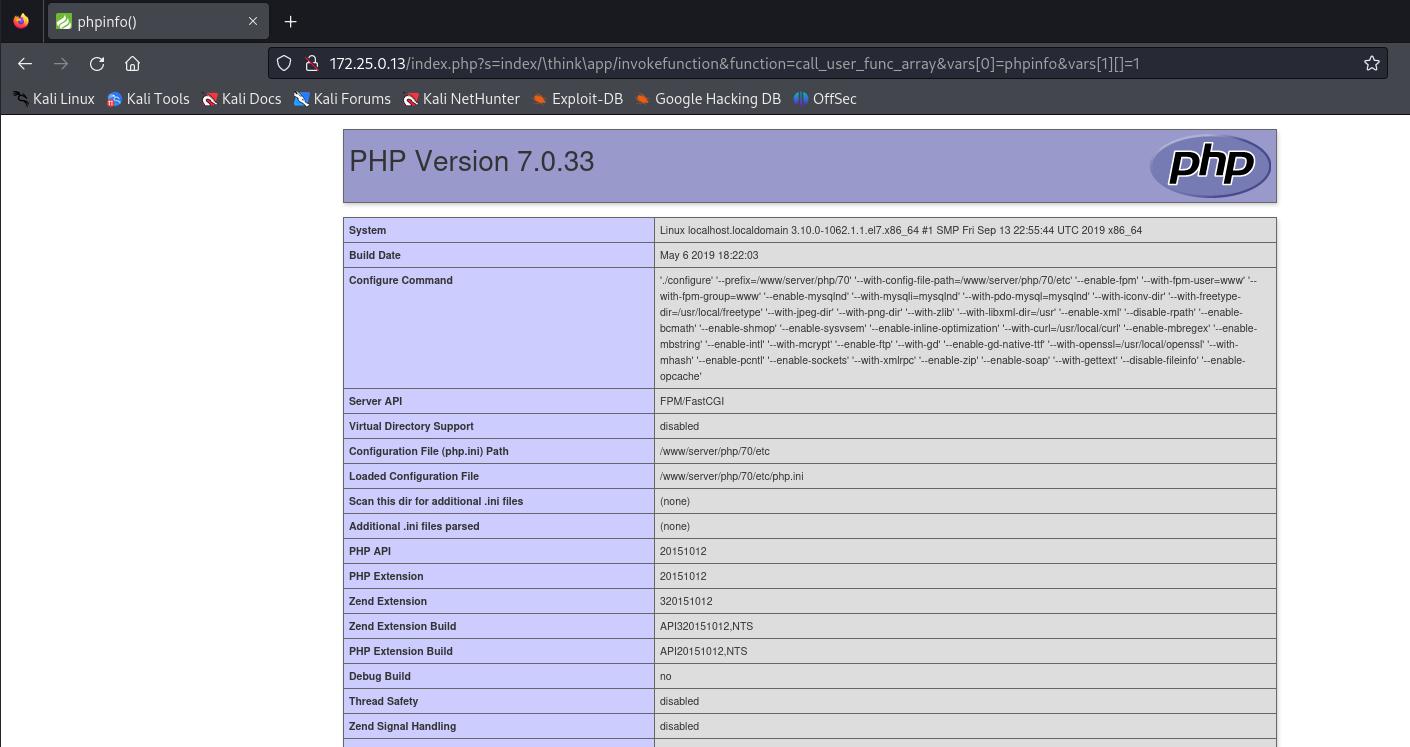The width and height of the screenshot is (1410, 747).
Task: Click the PHP API label
Action: [372, 551]
